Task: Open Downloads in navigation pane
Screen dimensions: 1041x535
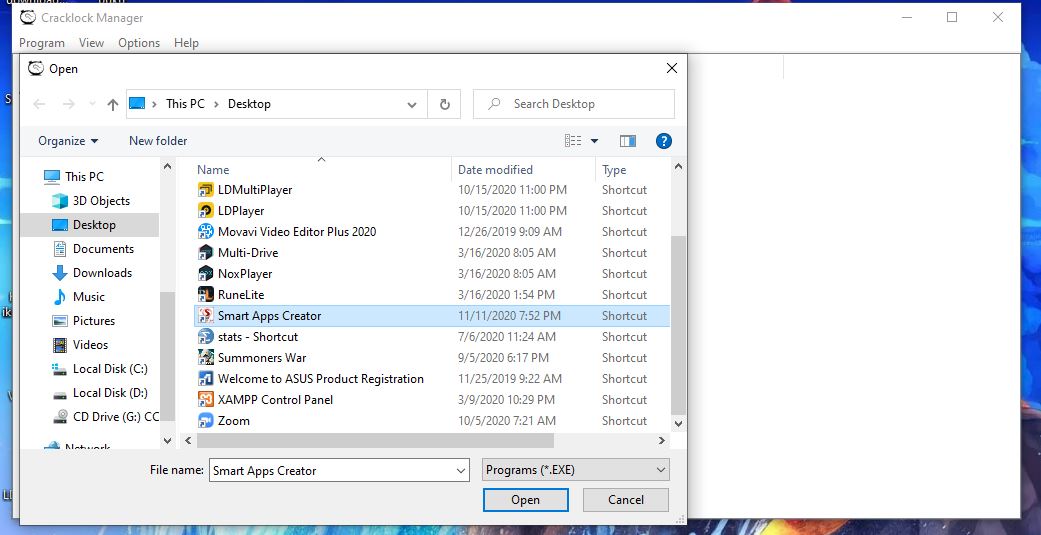Action: pos(102,273)
